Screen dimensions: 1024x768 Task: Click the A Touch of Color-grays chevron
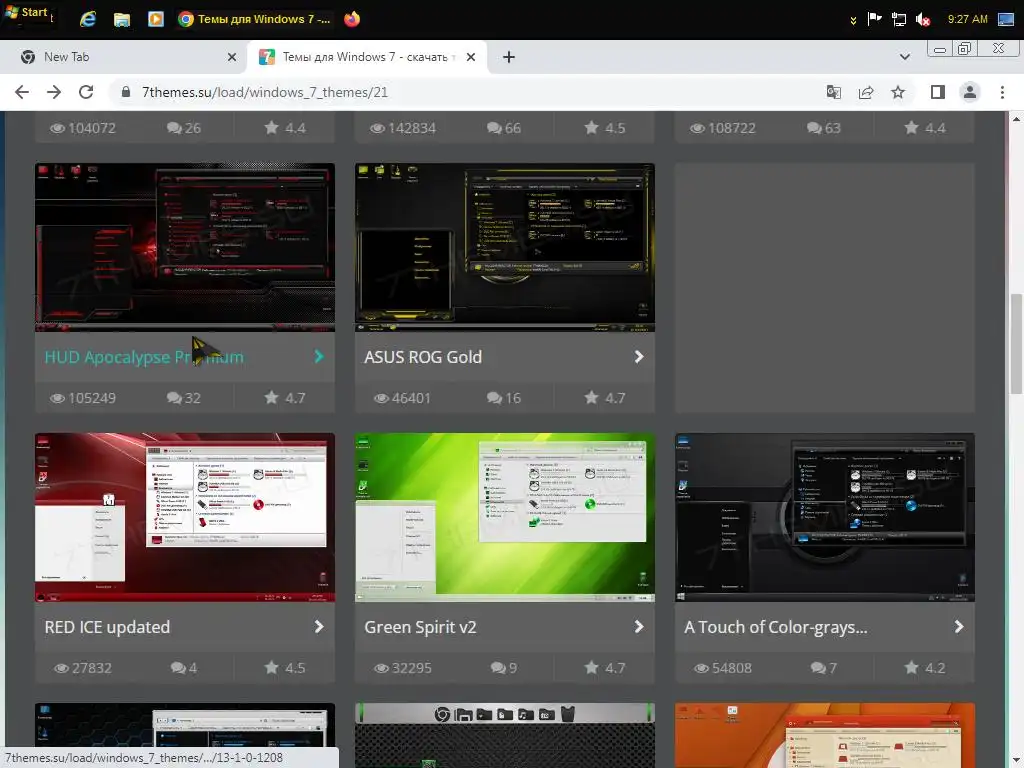pyautogui.click(x=959, y=626)
